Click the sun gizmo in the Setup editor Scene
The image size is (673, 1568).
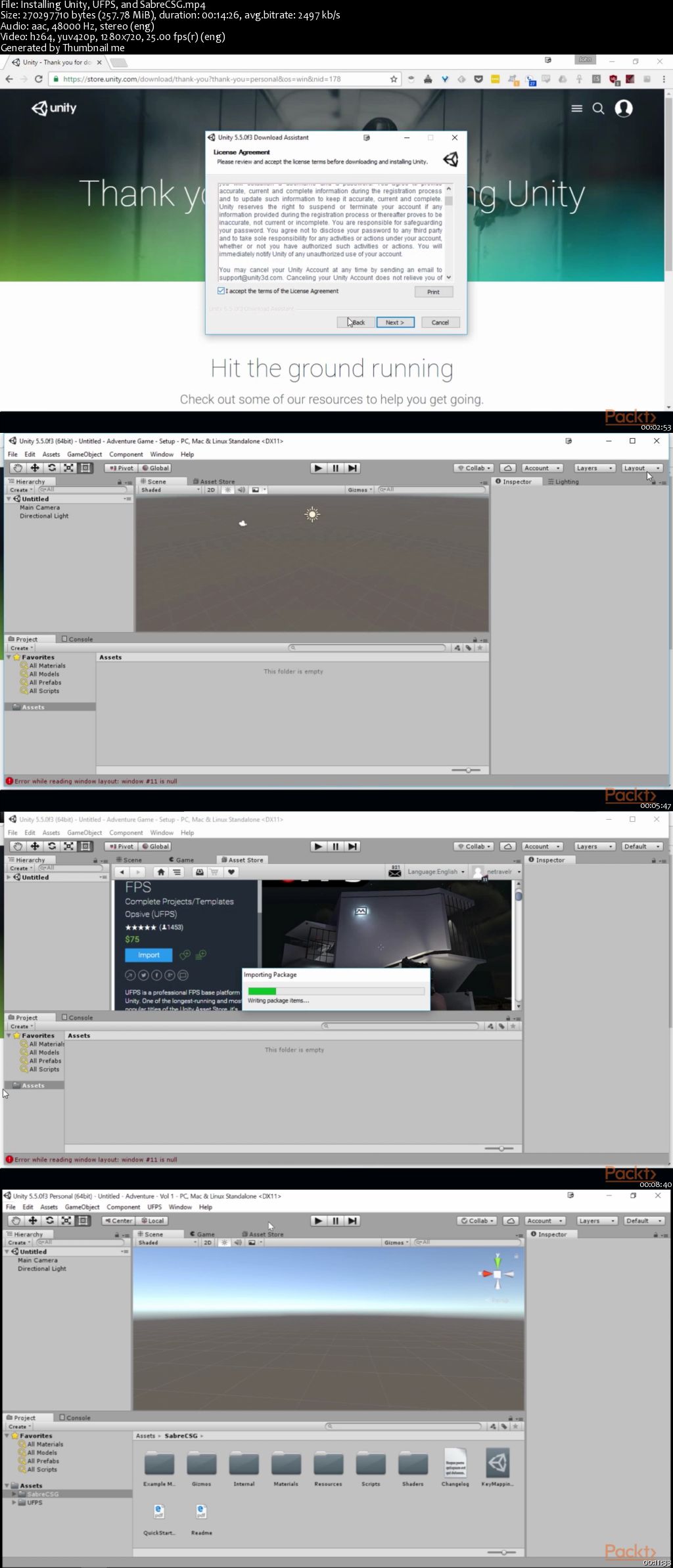[x=312, y=514]
